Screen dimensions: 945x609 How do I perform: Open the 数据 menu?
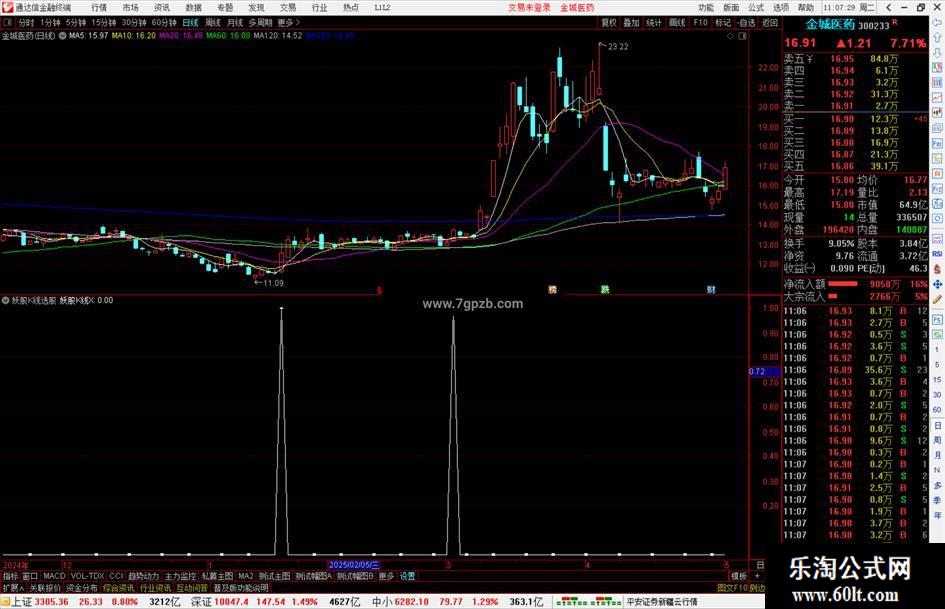point(193,8)
